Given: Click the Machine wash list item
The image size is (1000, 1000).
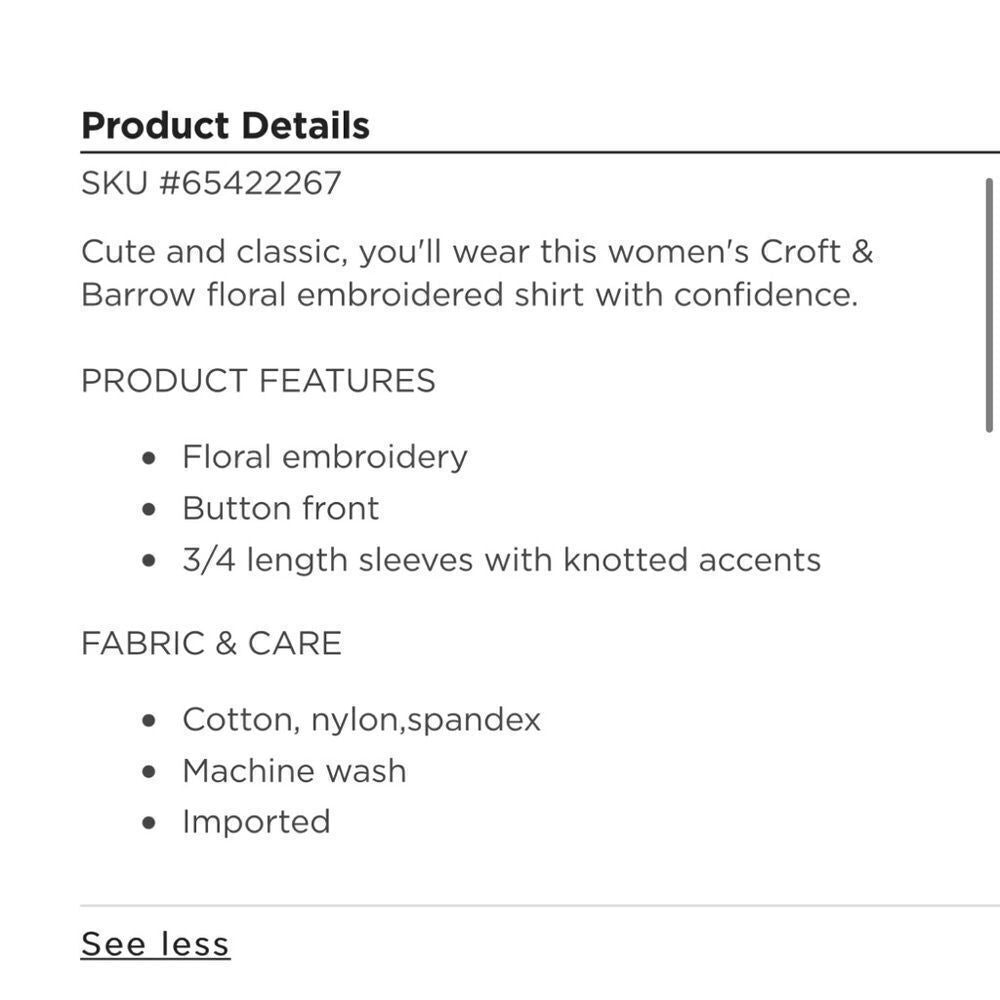Looking at the screenshot, I should pos(295,771).
